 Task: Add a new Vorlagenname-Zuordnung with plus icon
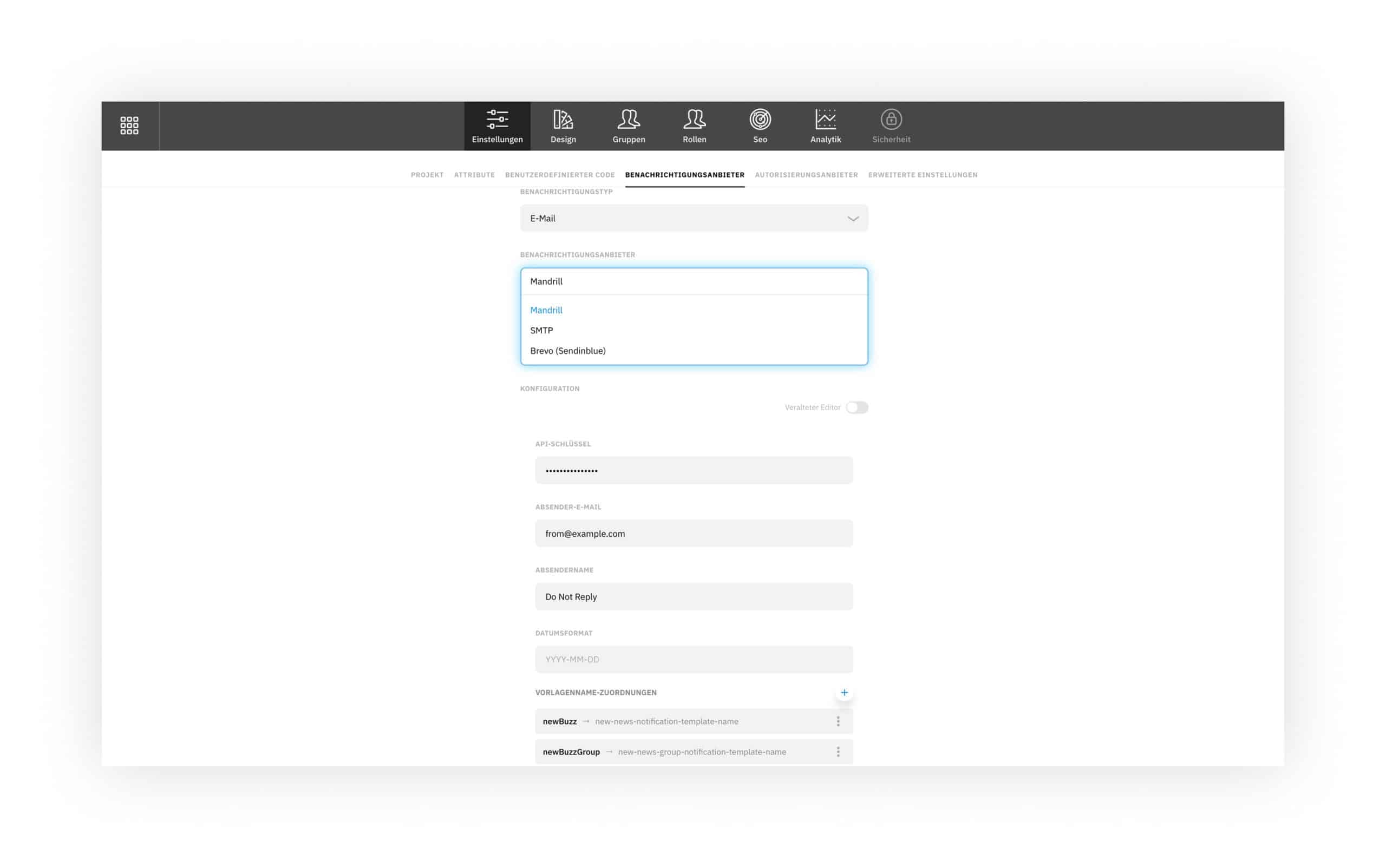click(844, 692)
